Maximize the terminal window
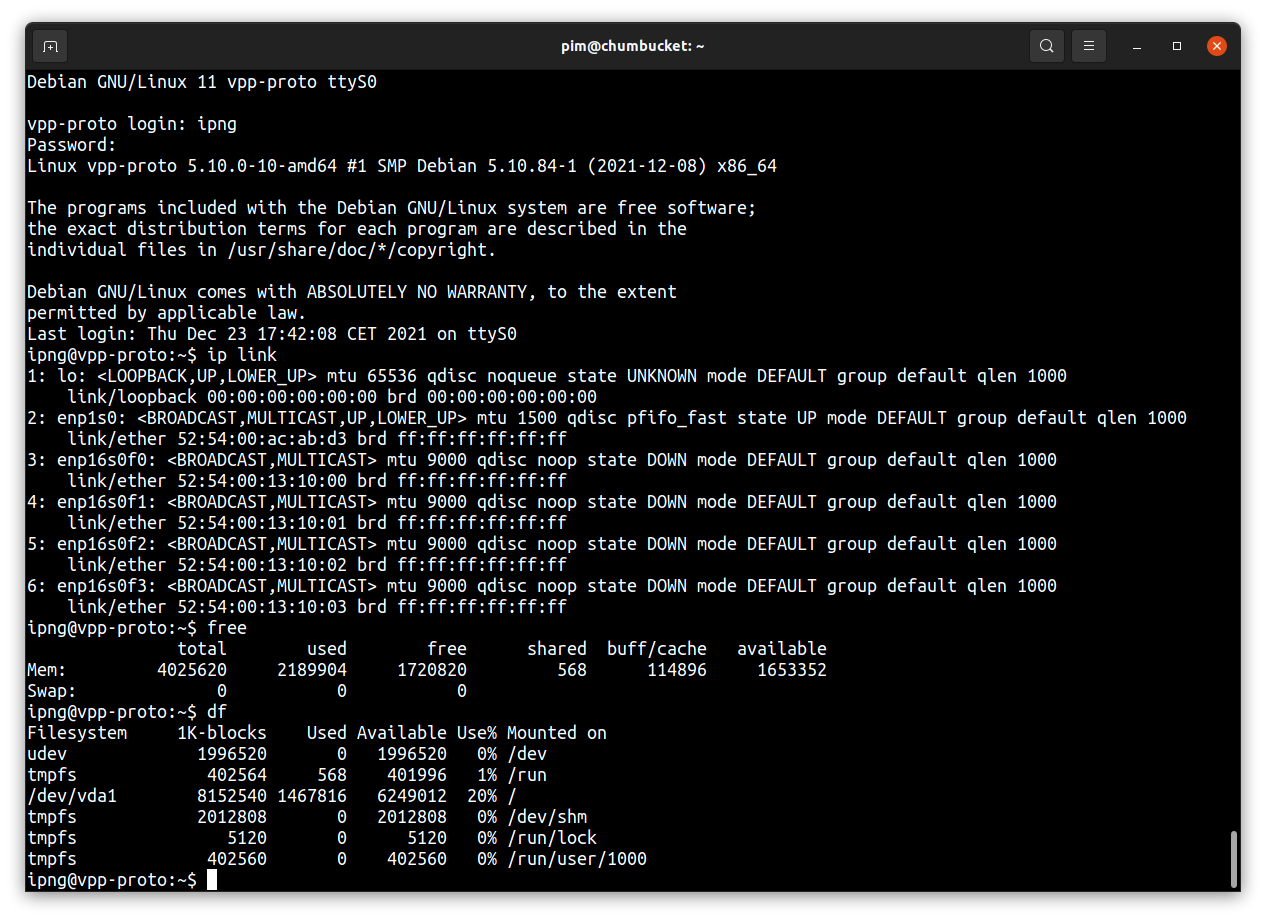Screen dimensions: 1266x920 (1177, 46)
